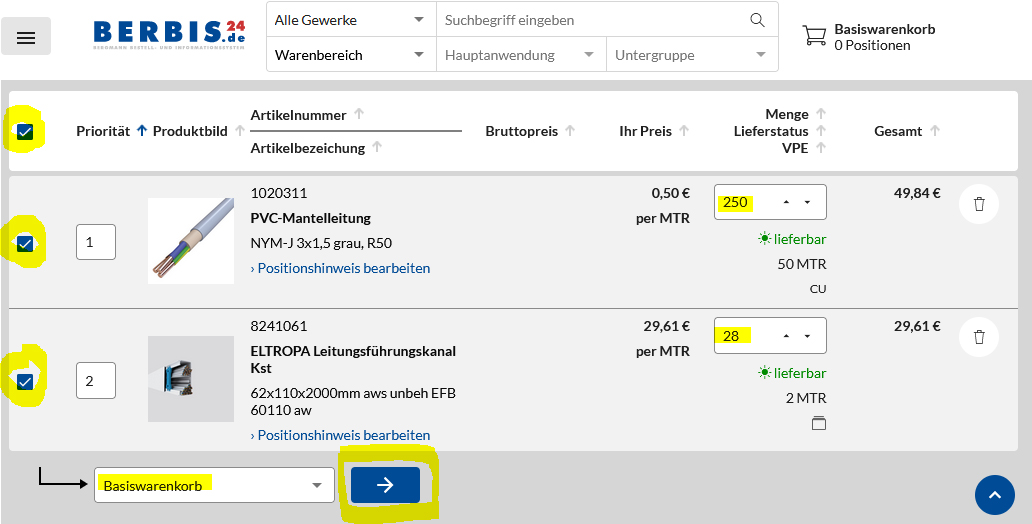This screenshot has width=1032, height=524.
Task: Click the ELTROPA product thumbnail
Action: pos(191,379)
